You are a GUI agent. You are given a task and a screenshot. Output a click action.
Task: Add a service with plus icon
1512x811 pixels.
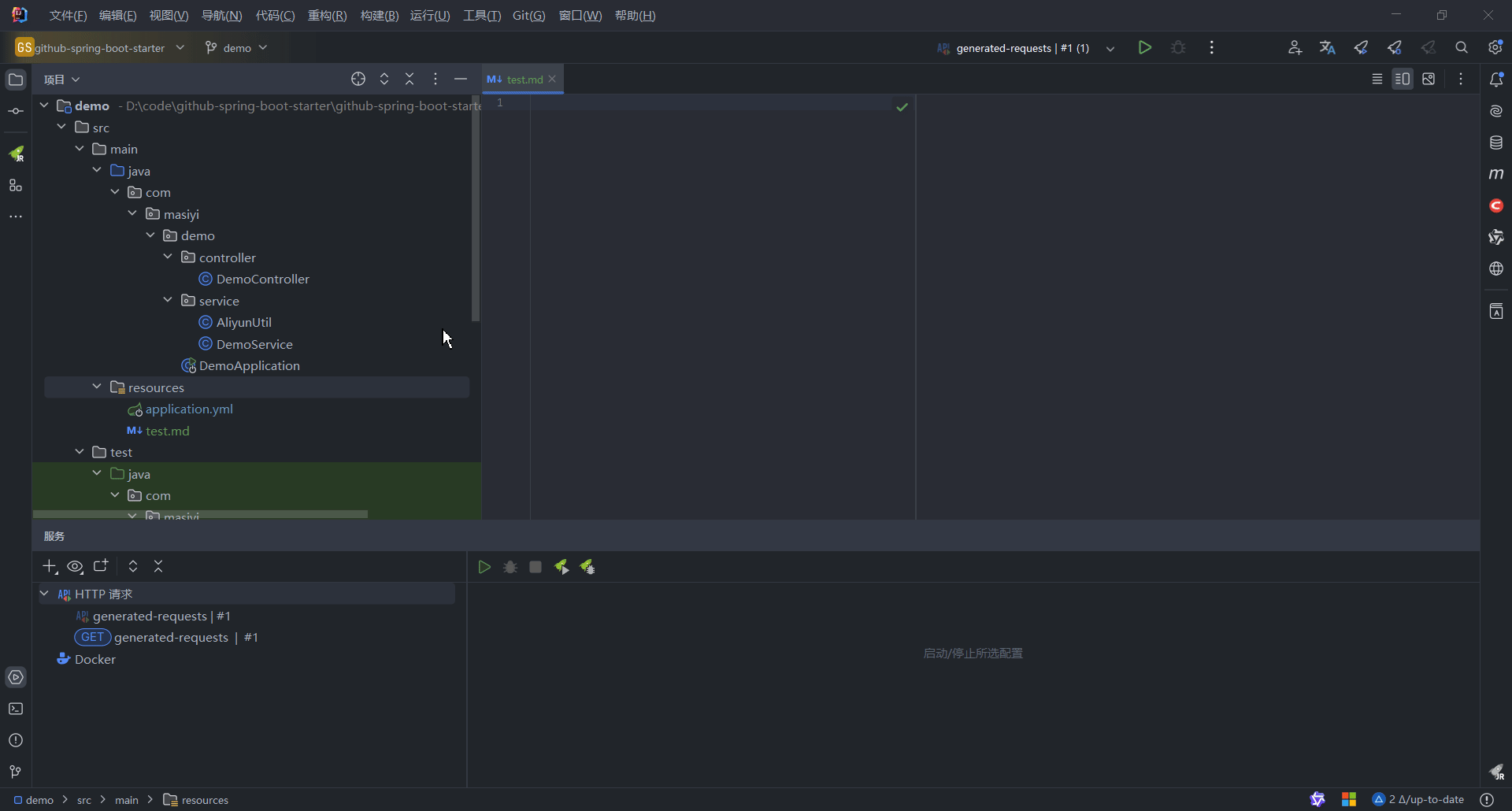[x=50, y=567]
